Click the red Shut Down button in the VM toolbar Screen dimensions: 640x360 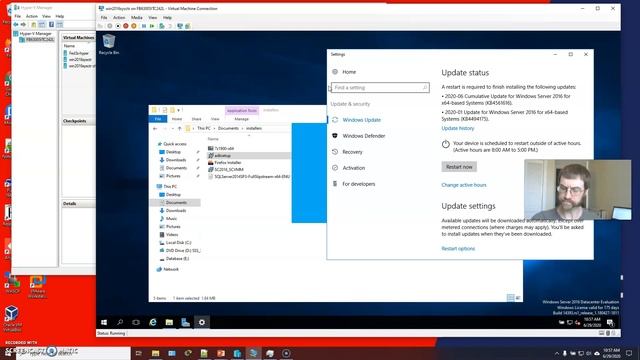[x=126, y=26]
